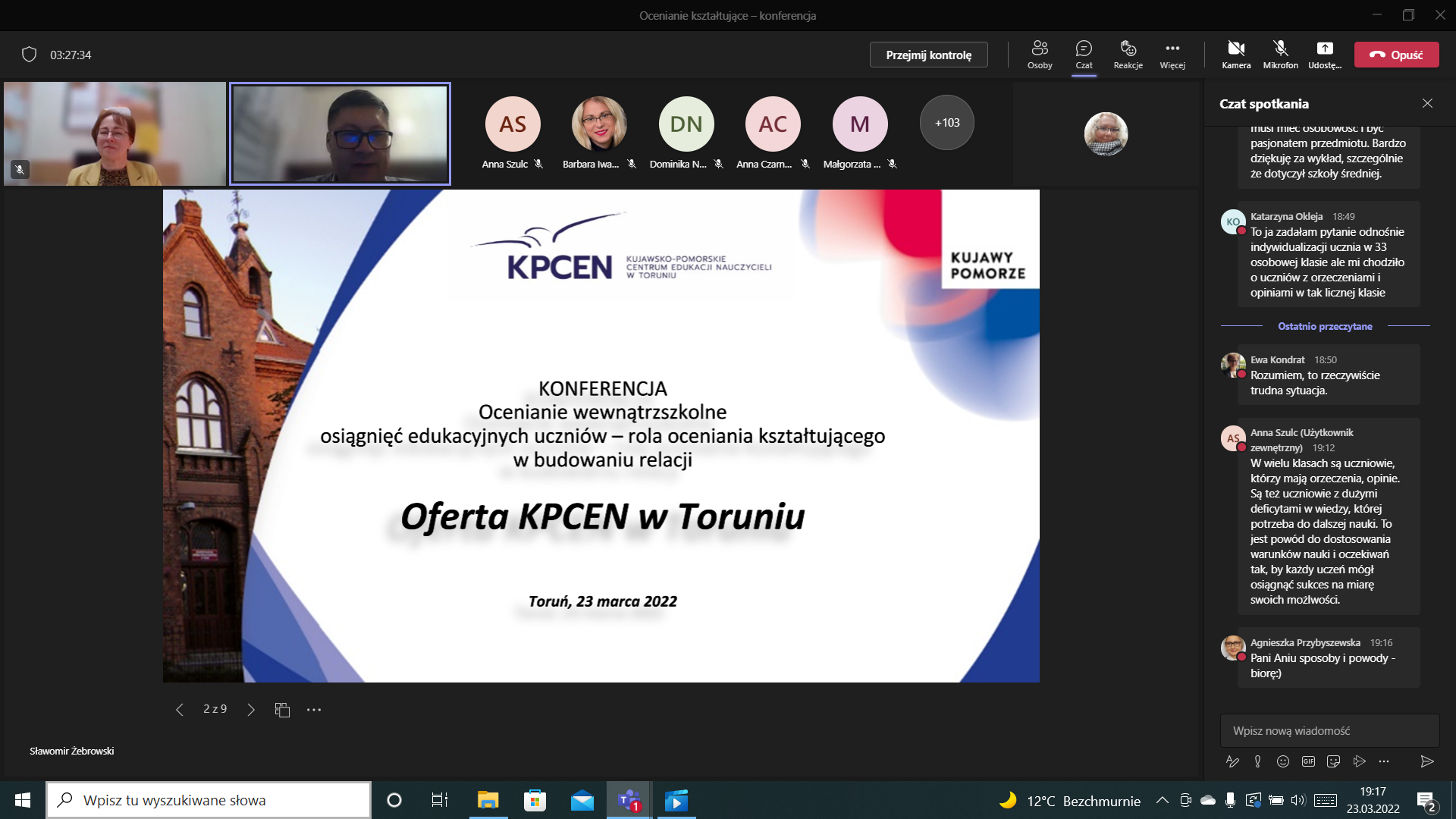This screenshot has width=1456, height=819.
Task: Select Anna Szulc participant avatar
Action: point(513,124)
